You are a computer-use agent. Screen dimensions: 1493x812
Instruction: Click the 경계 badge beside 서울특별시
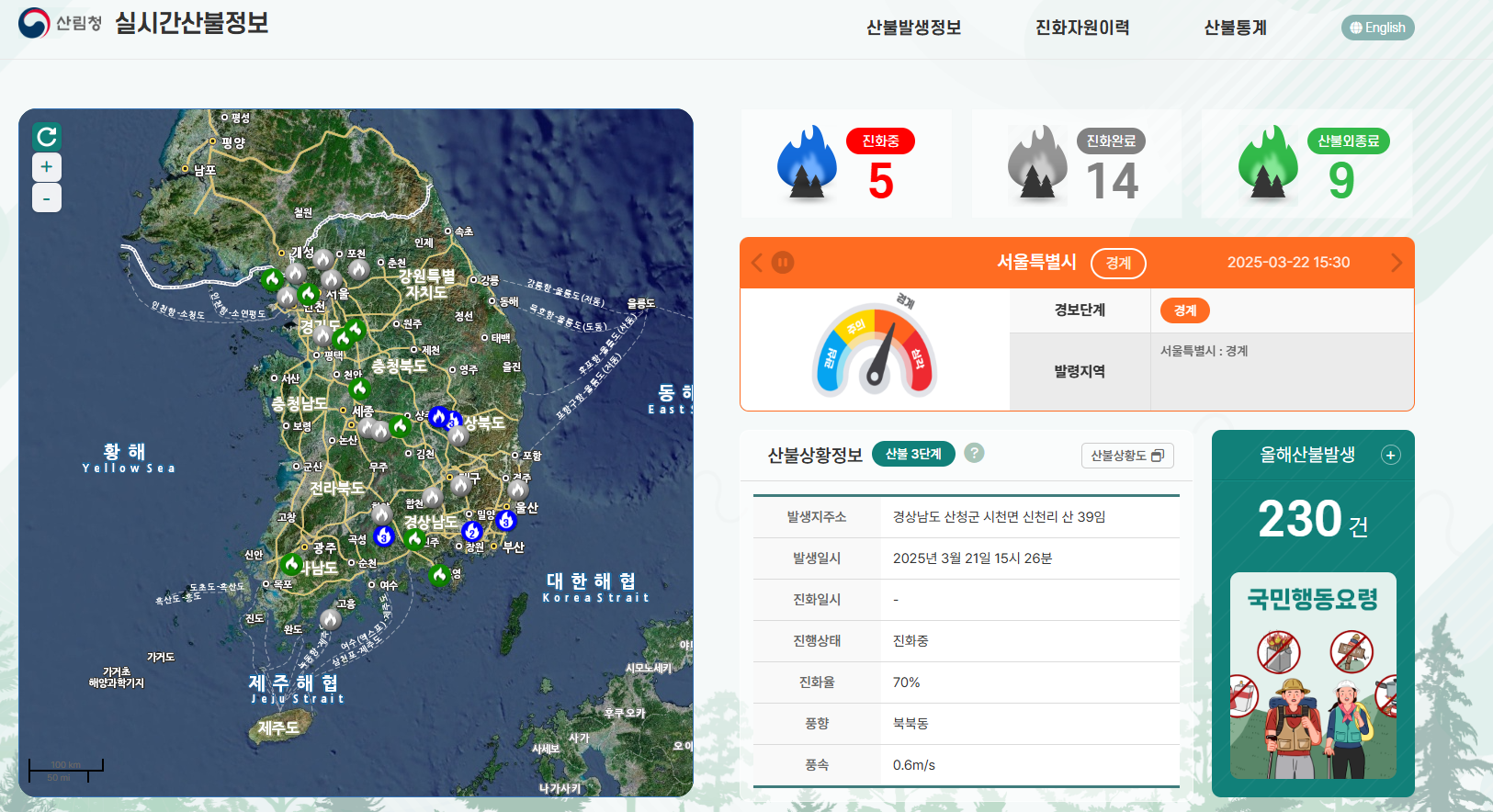1118,263
